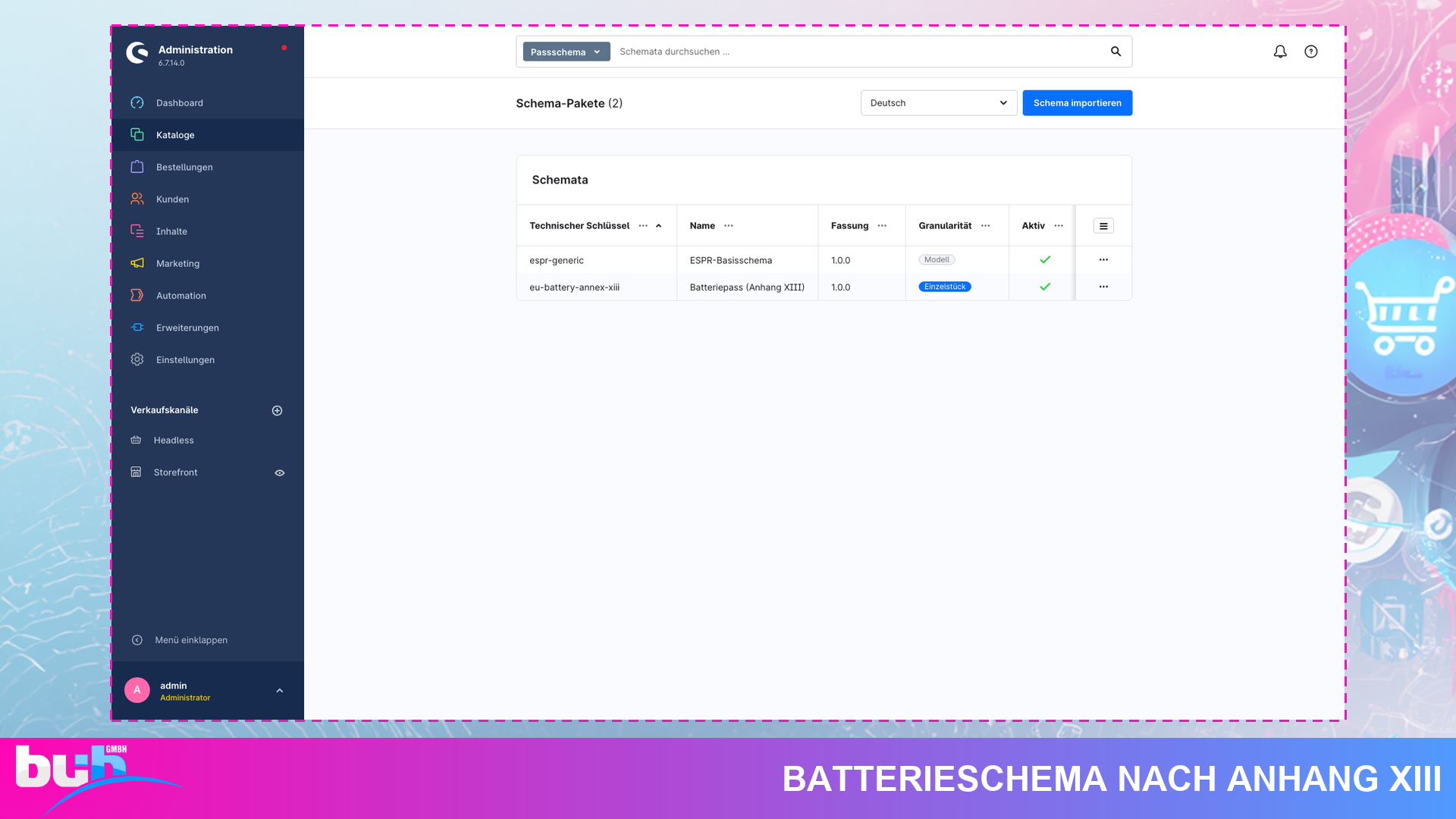
Task: Open the grid column settings list icon
Action: [1103, 226]
